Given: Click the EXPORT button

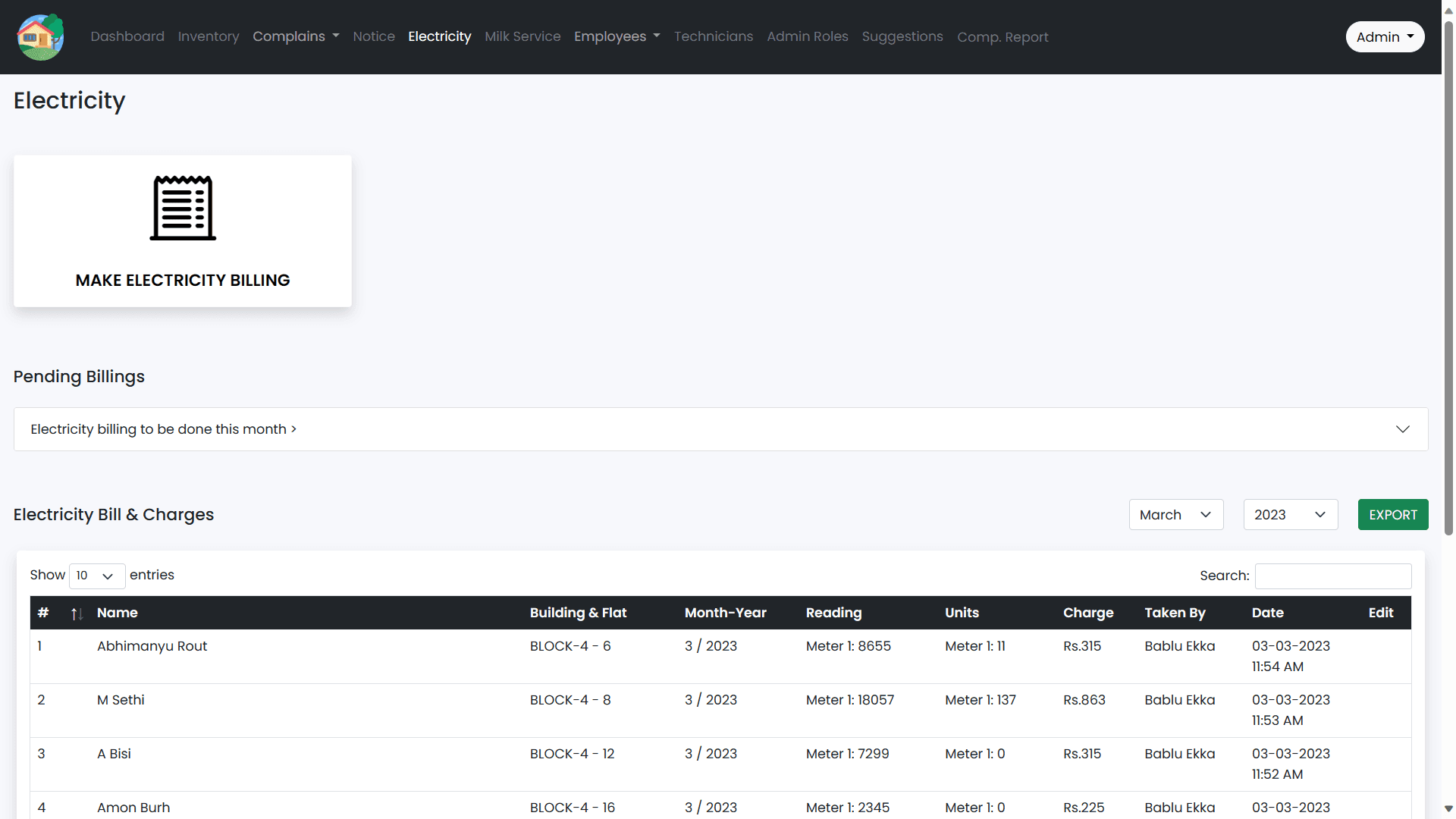Looking at the screenshot, I should tap(1393, 514).
